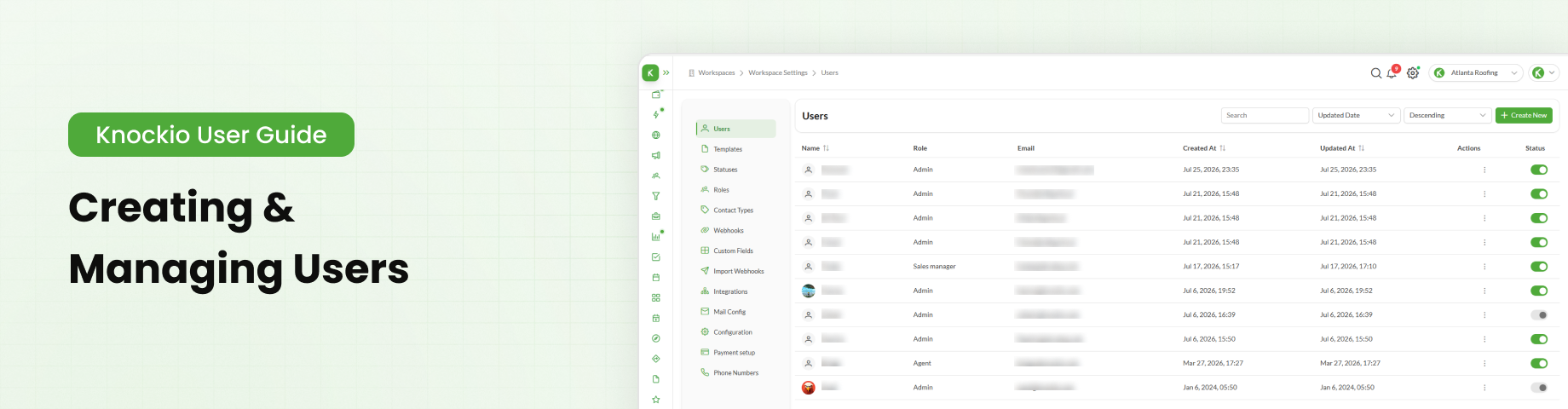Screen dimensions: 1568x409
Task: Open the Users settings menu item
Action: [x=736, y=129]
